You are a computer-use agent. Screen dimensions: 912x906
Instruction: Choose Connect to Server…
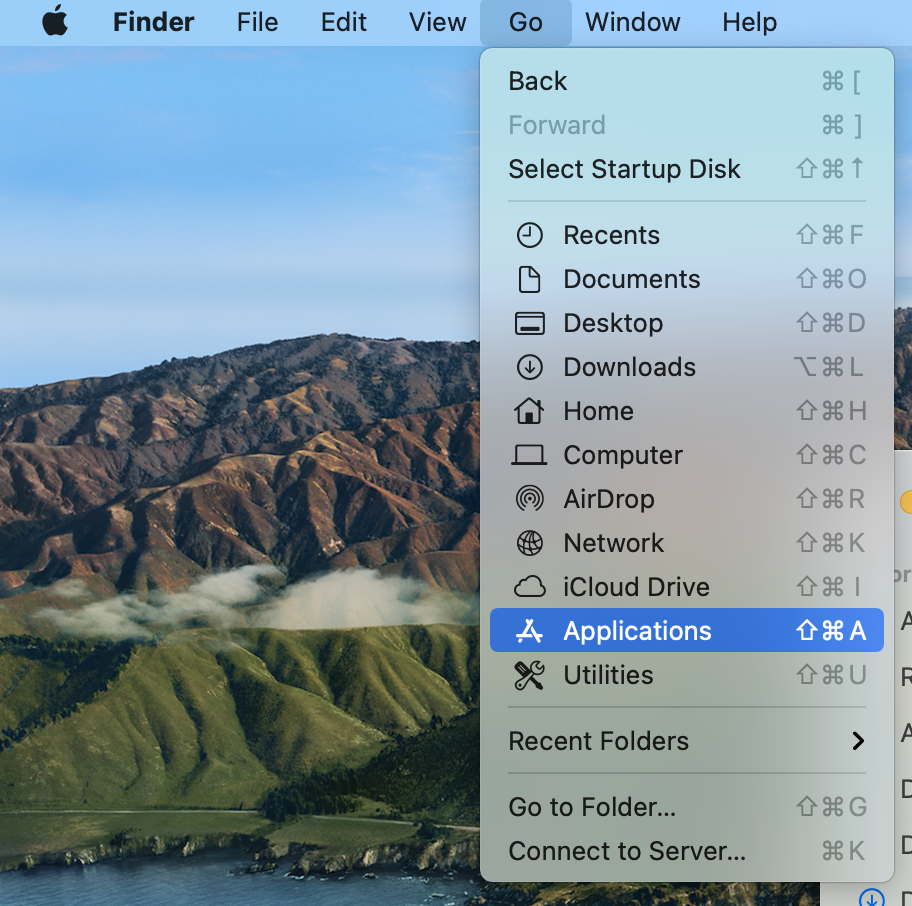(687, 851)
